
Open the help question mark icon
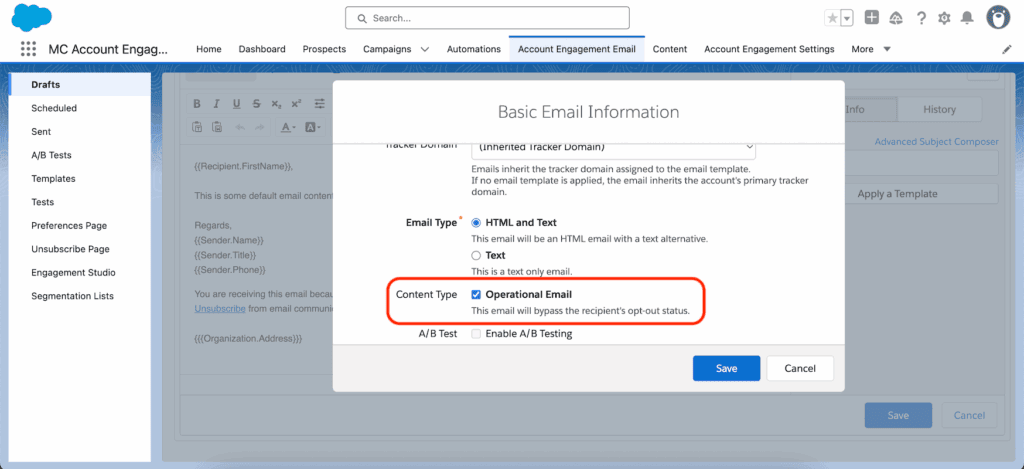(x=921, y=18)
